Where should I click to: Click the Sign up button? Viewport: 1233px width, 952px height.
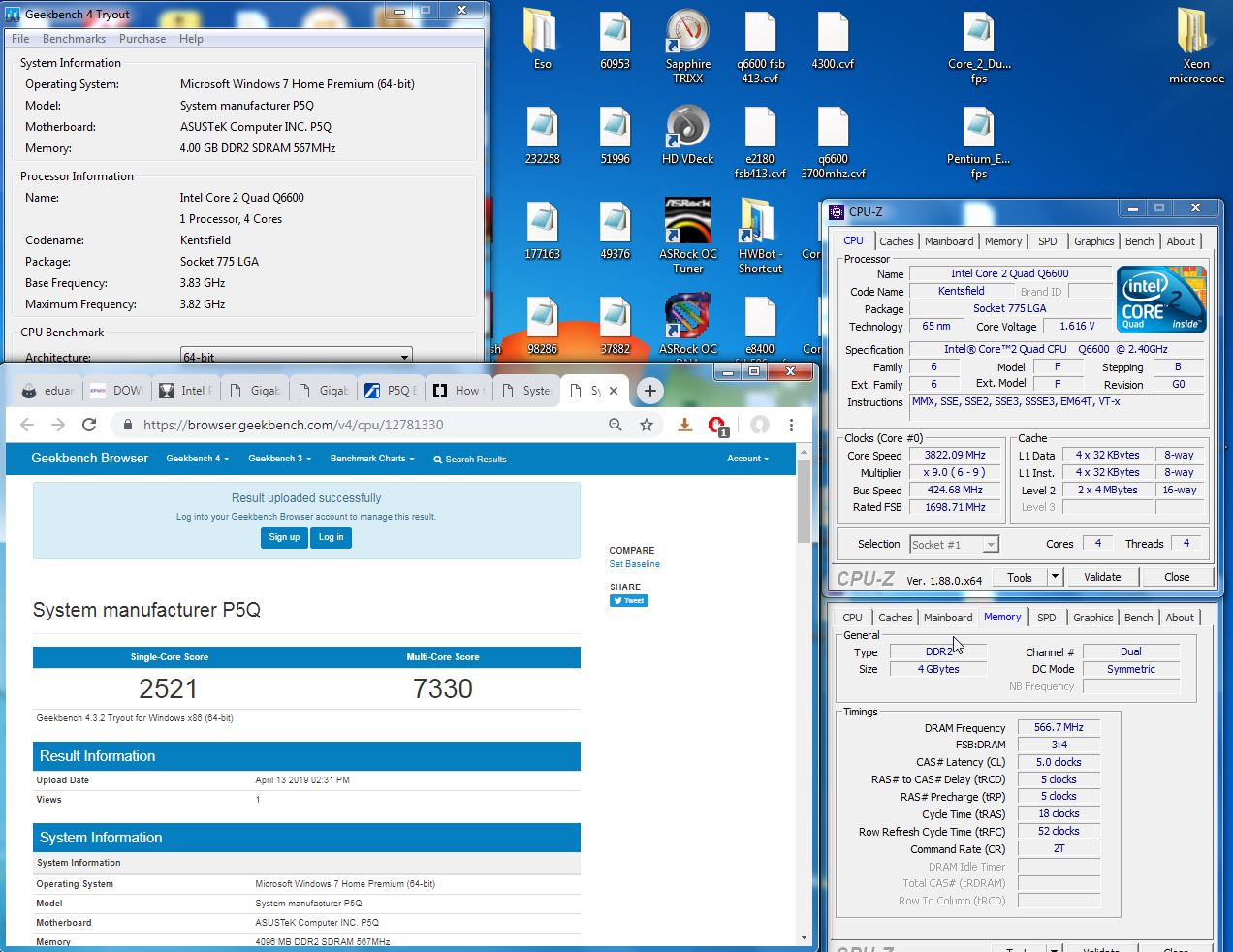point(284,537)
